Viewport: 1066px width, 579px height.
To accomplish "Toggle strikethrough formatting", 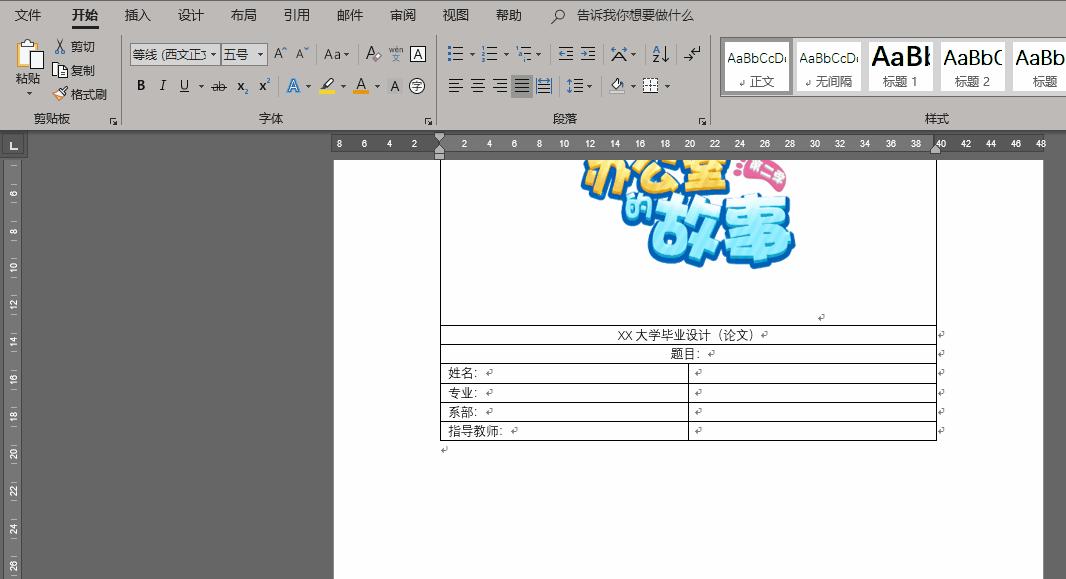I will click(x=219, y=86).
